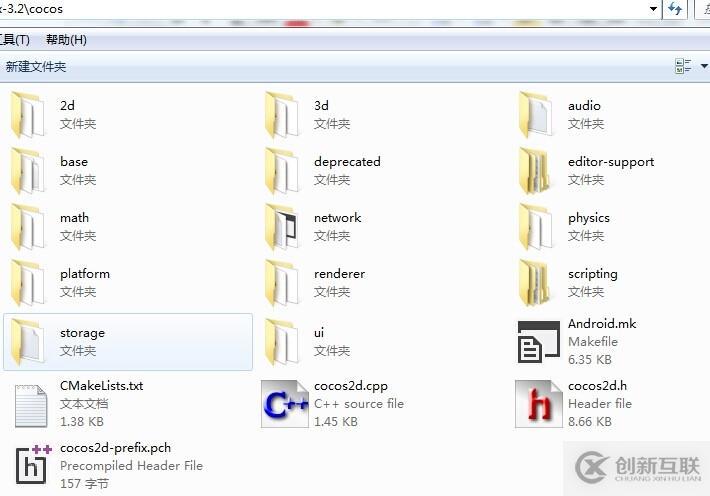Click the 'CMakeLists.txt' file name
This screenshot has height=496, width=710.
(x=101, y=385)
